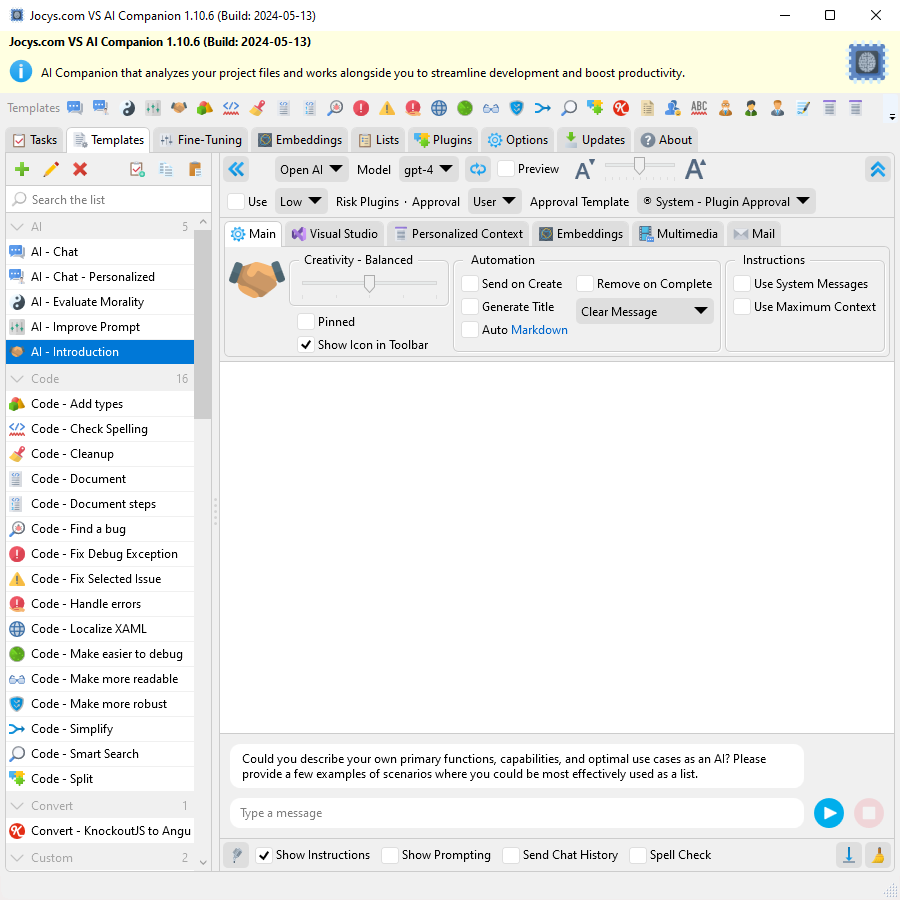The width and height of the screenshot is (900, 900).
Task: Click the Copy icon in list toolbar
Action: coord(166,169)
